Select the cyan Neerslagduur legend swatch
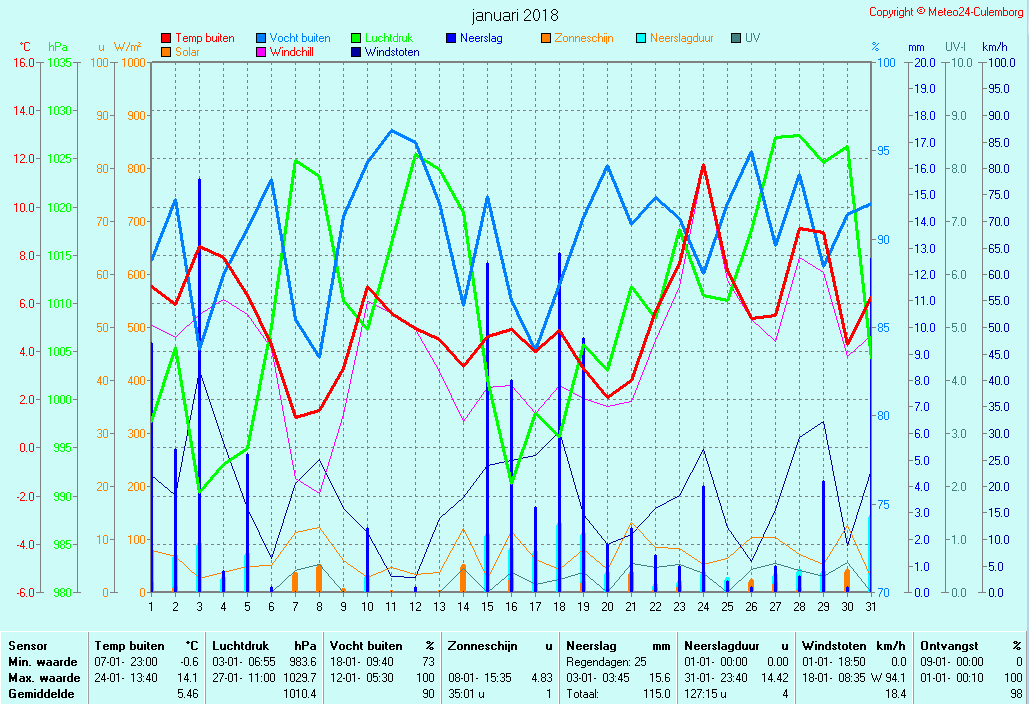 [x=641, y=38]
